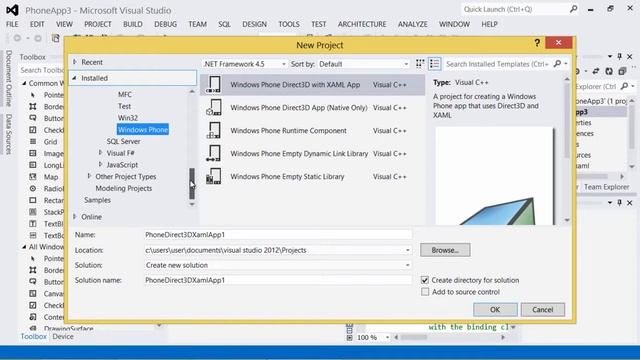
Task: Select Data Sources vertical side tab
Action: coord(9,134)
